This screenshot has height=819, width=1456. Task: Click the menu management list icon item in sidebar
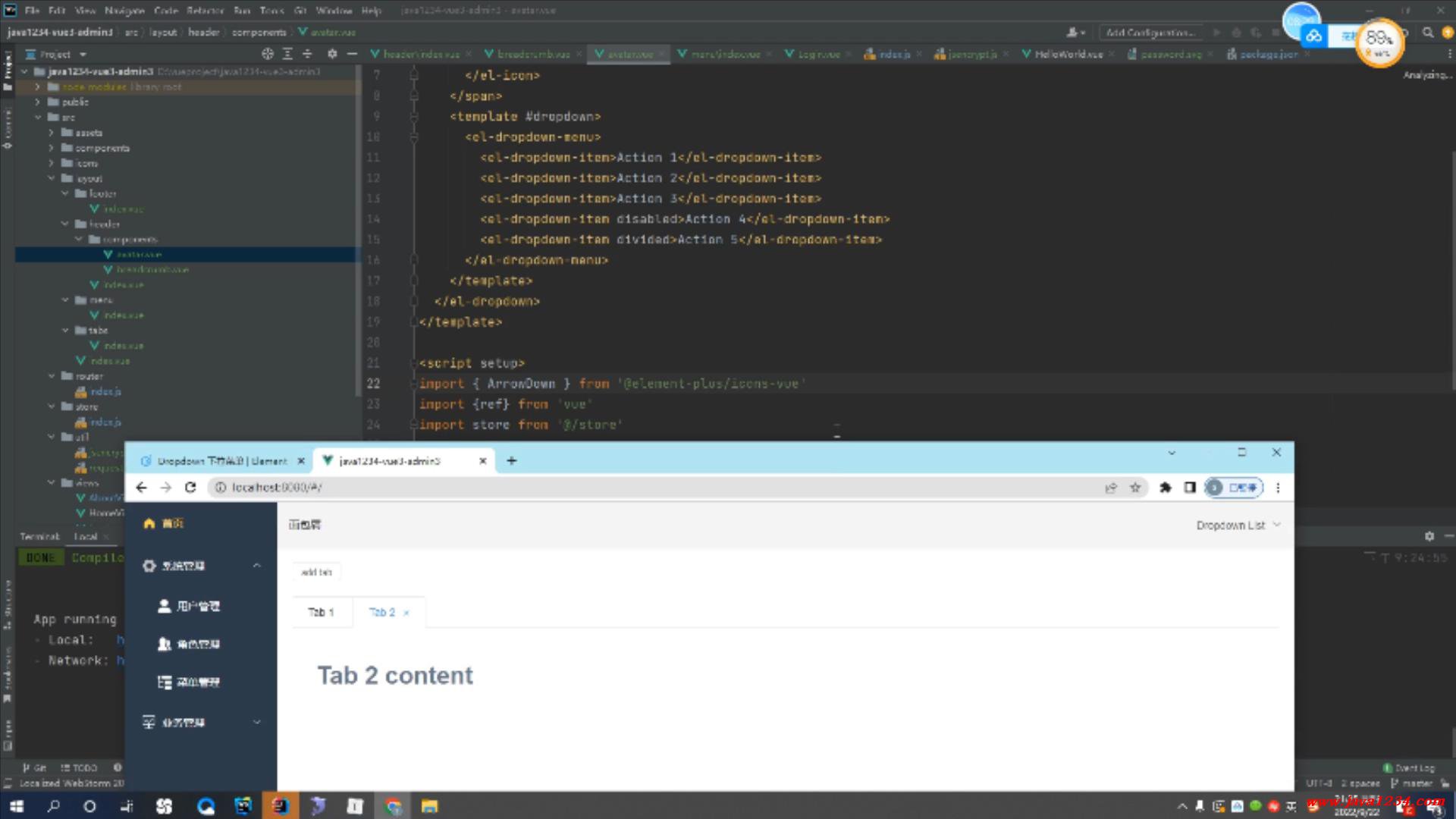coord(164,682)
